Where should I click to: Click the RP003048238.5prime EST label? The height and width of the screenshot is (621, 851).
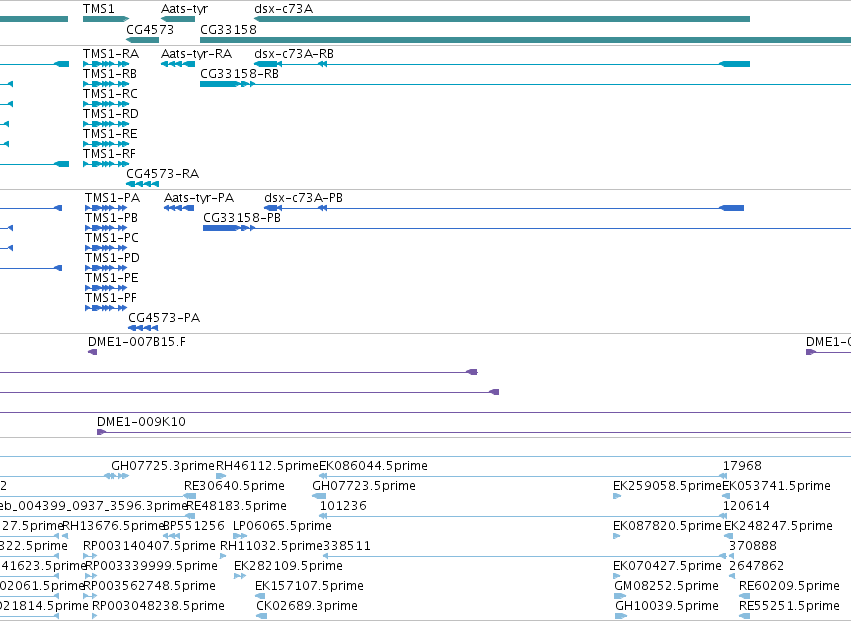pyautogui.click(x=158, y=606)
